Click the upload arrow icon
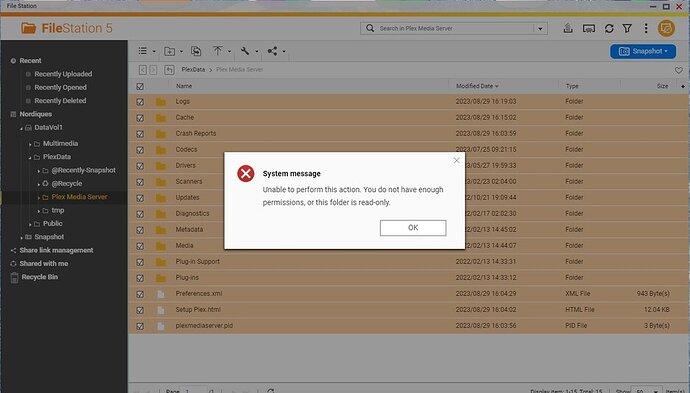Screen dimensions: 690x393 [218, 51]
